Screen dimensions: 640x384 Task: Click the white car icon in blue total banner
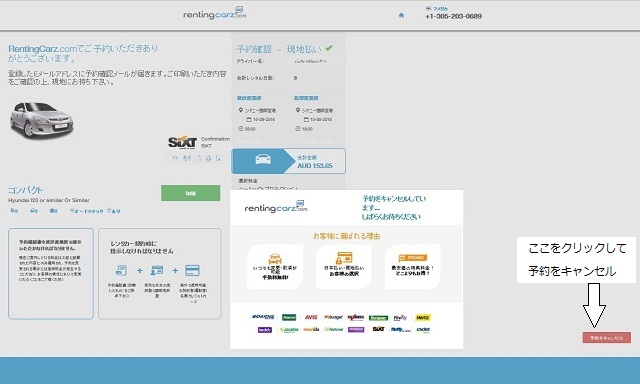click(x=263, y=159)
